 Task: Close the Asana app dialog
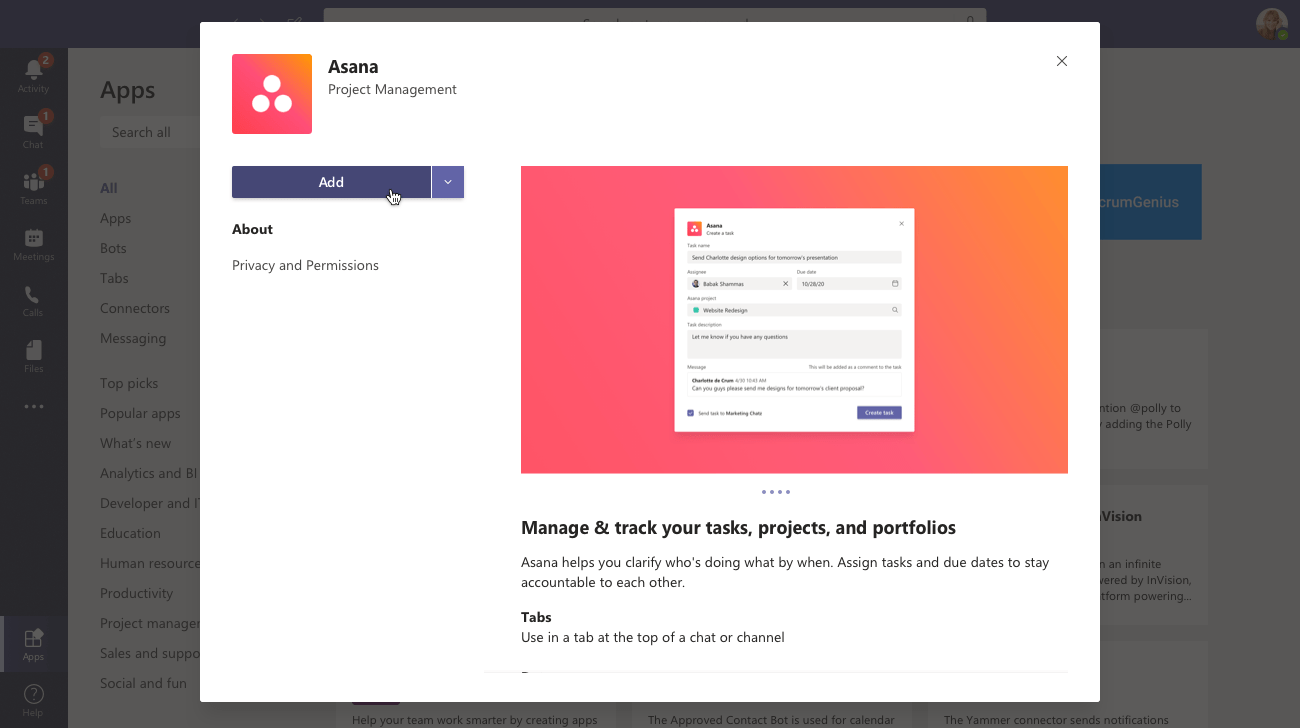(1062, 61)
